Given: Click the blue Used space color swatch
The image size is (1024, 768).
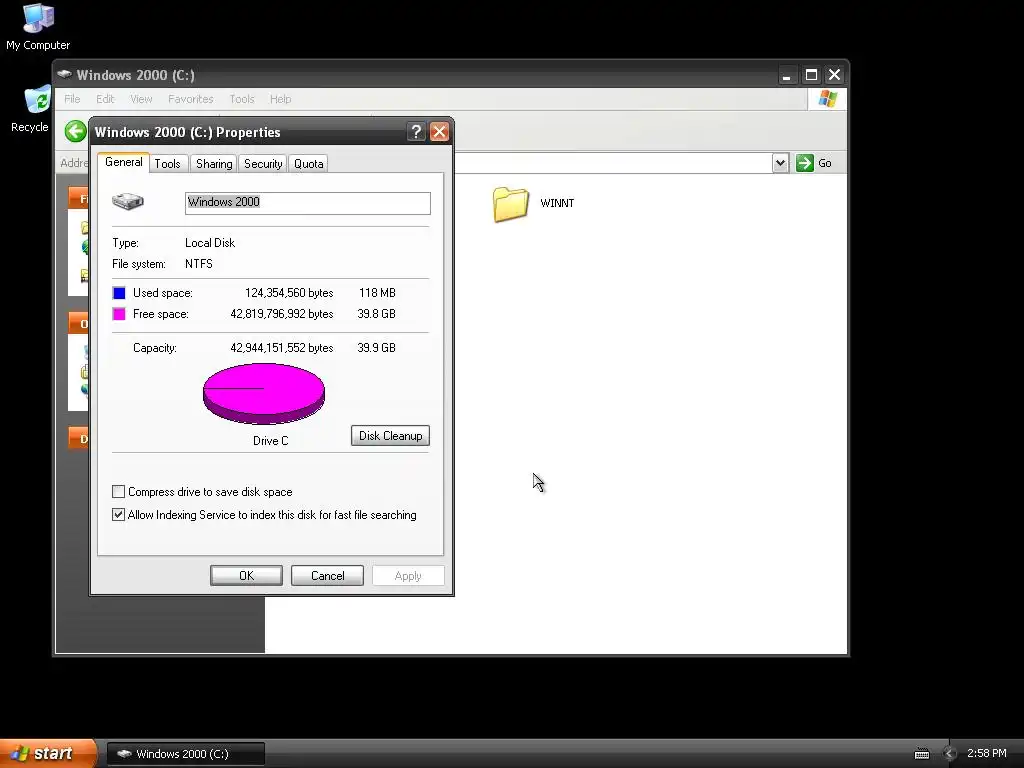Looking at the screenshot, I should click(x=119, y=293).
